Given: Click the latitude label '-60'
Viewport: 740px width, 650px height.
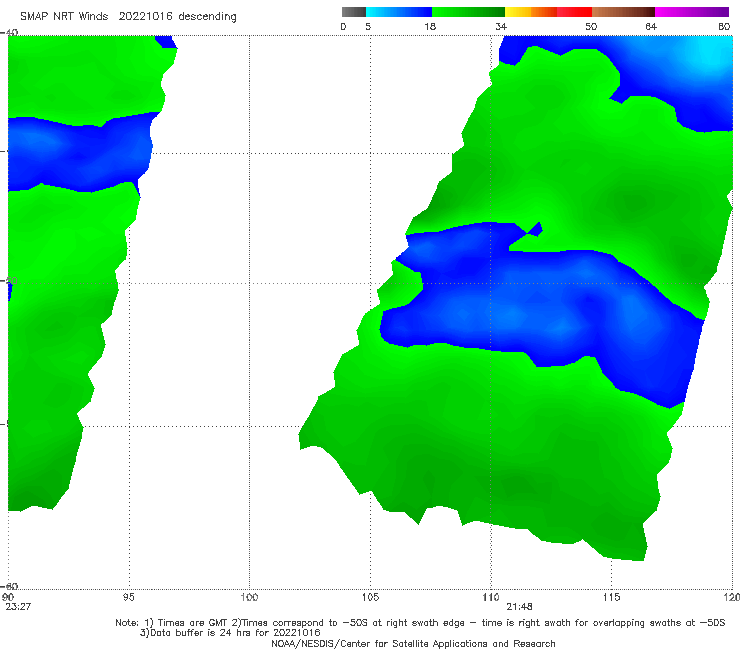Looking at the screenshot, I should 10,586.
